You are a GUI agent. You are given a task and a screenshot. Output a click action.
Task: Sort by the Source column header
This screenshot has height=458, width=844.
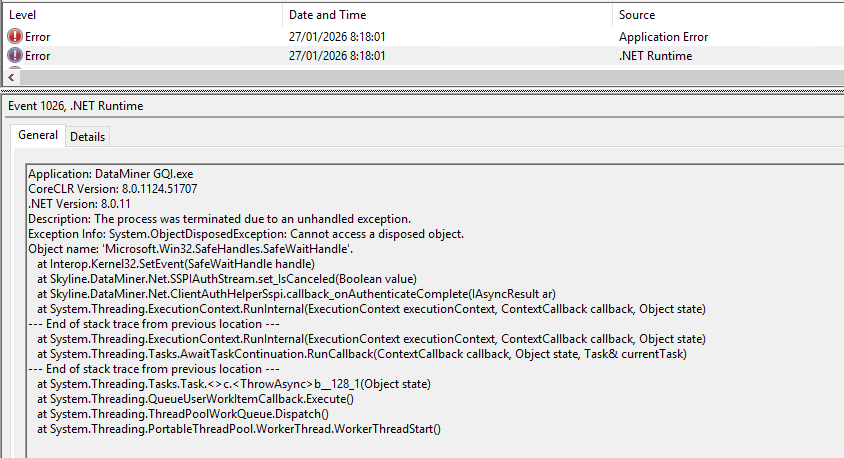[728, 15]
